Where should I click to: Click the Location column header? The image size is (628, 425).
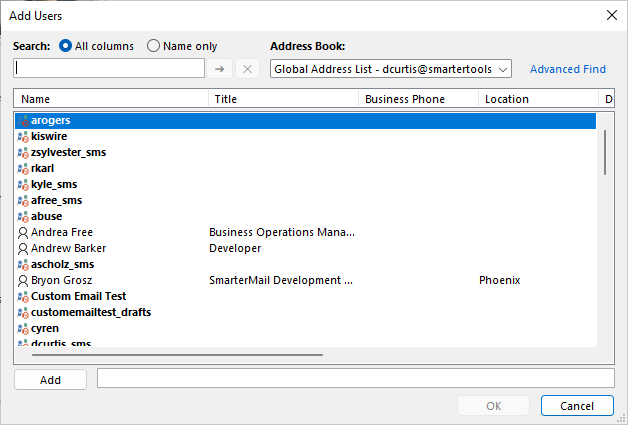pos(538,99)
